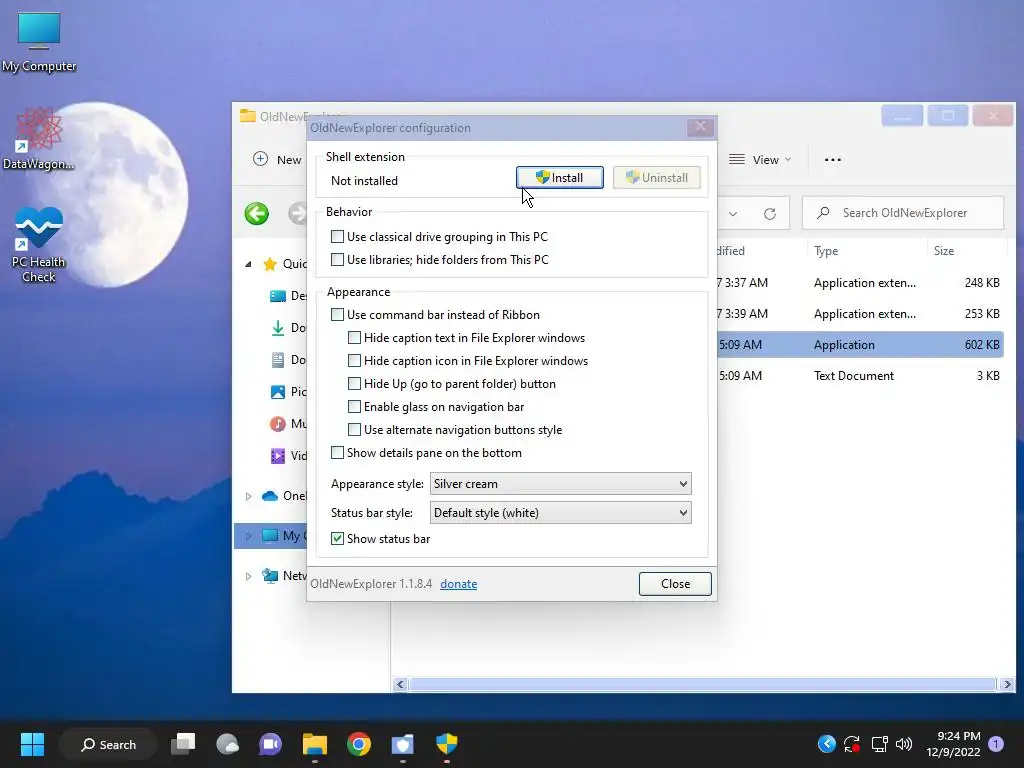The width and height of the screenshot is (1024, 768).
Task: Click the scrollbar left arrow
Action: pyautogui.click(x=400, y=684)
